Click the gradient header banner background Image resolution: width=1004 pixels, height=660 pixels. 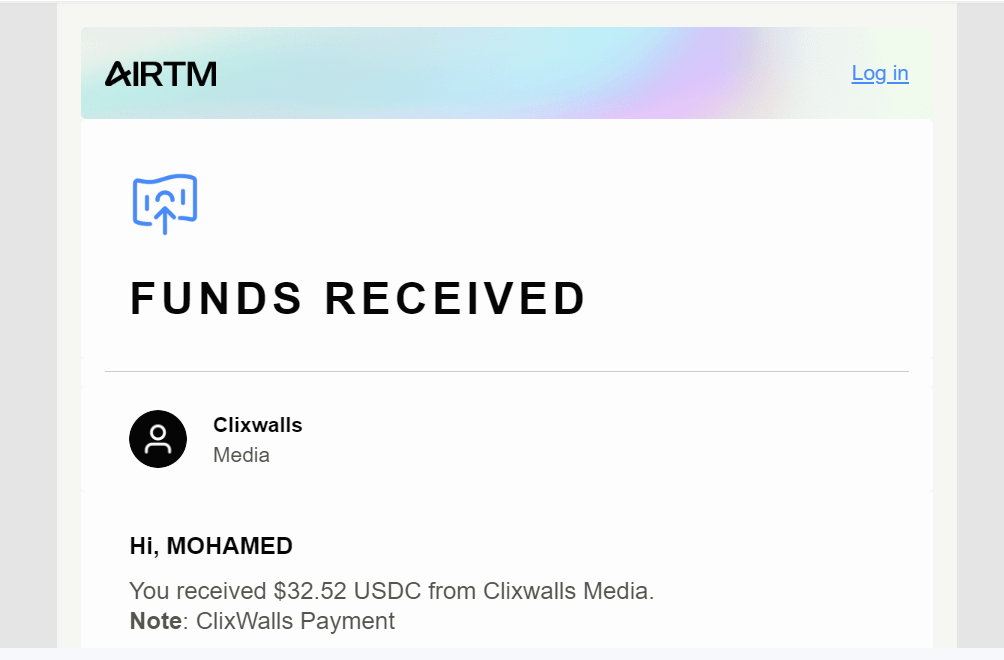[506, 73]
